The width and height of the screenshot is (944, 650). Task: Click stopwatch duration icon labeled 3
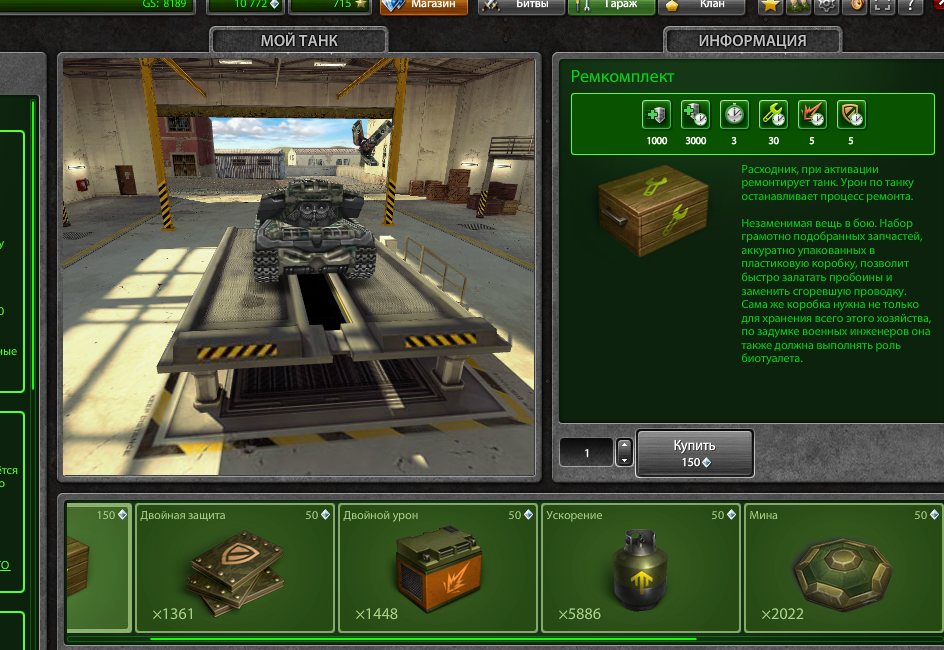tap(734, 114)
